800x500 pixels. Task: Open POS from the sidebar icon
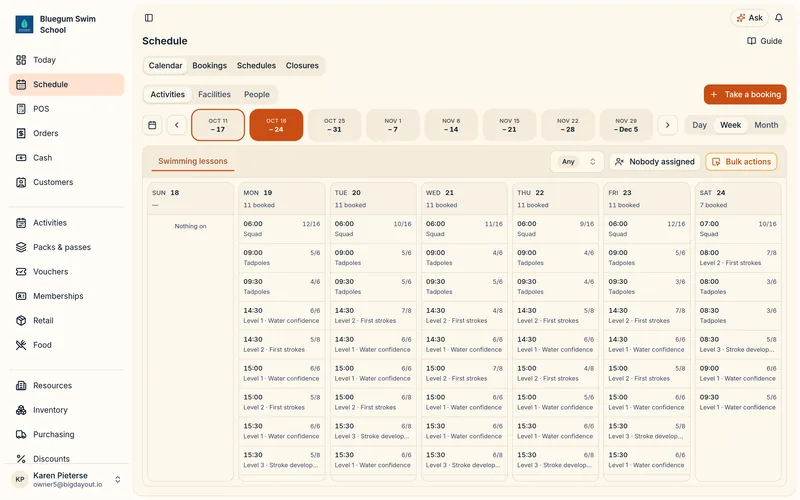coord(21,109)
